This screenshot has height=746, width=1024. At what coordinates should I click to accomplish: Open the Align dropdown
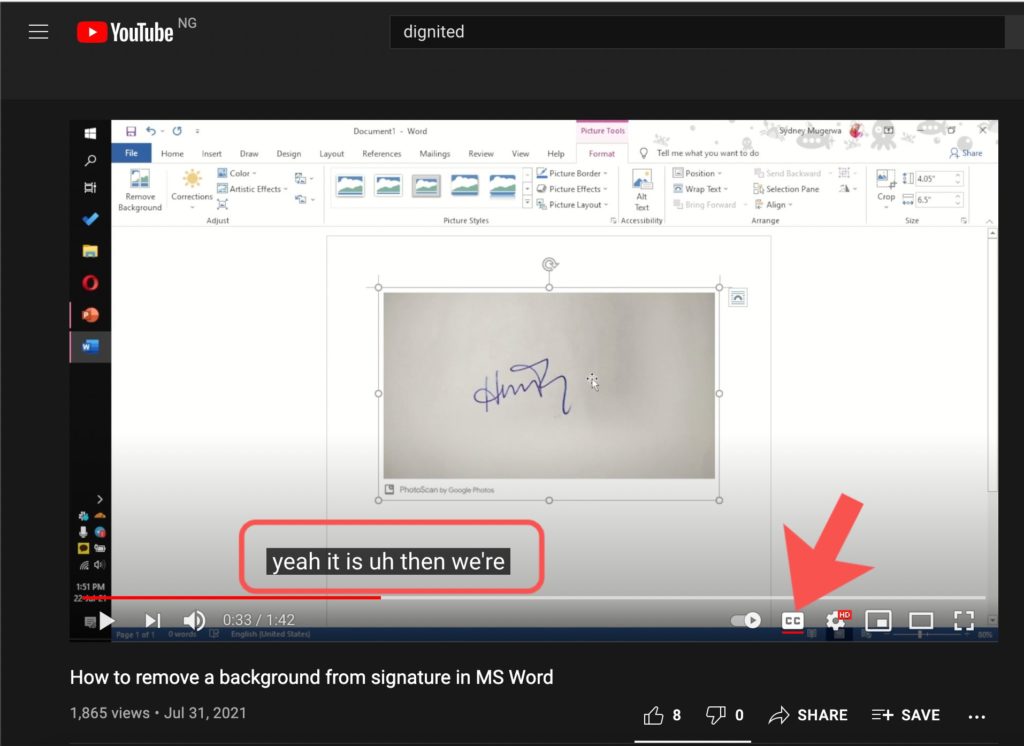point(773,204)
